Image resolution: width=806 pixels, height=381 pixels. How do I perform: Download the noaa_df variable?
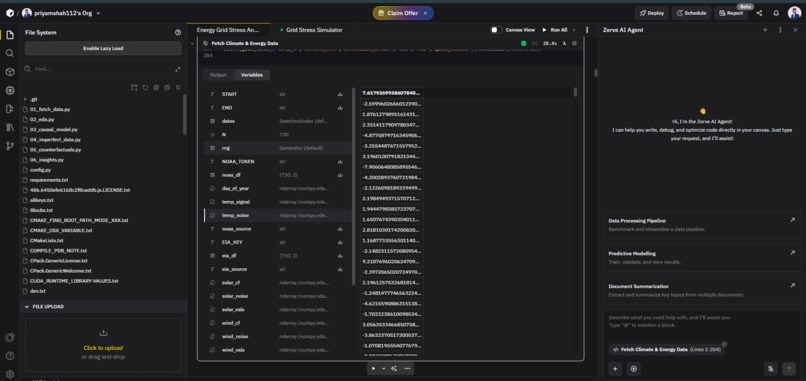point(340,175)
